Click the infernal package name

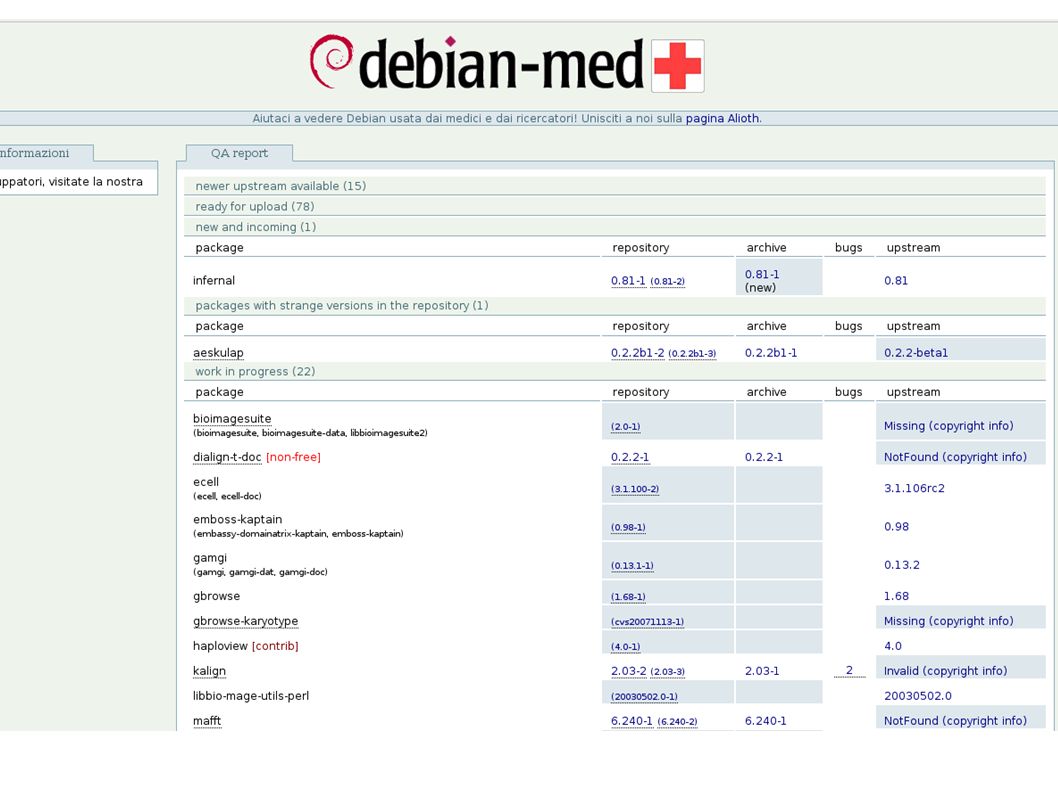click(x=214, y=281)
